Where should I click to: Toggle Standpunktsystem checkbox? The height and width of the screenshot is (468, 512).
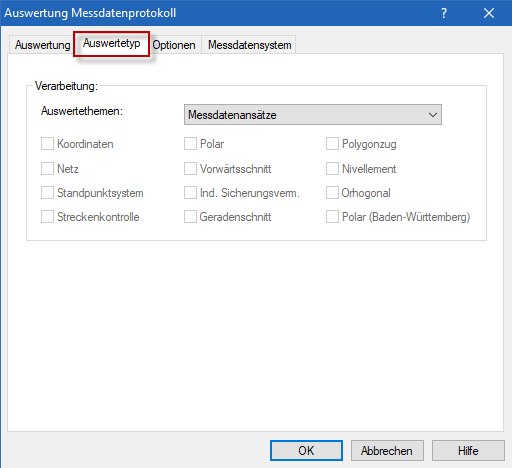coord(47,193)
